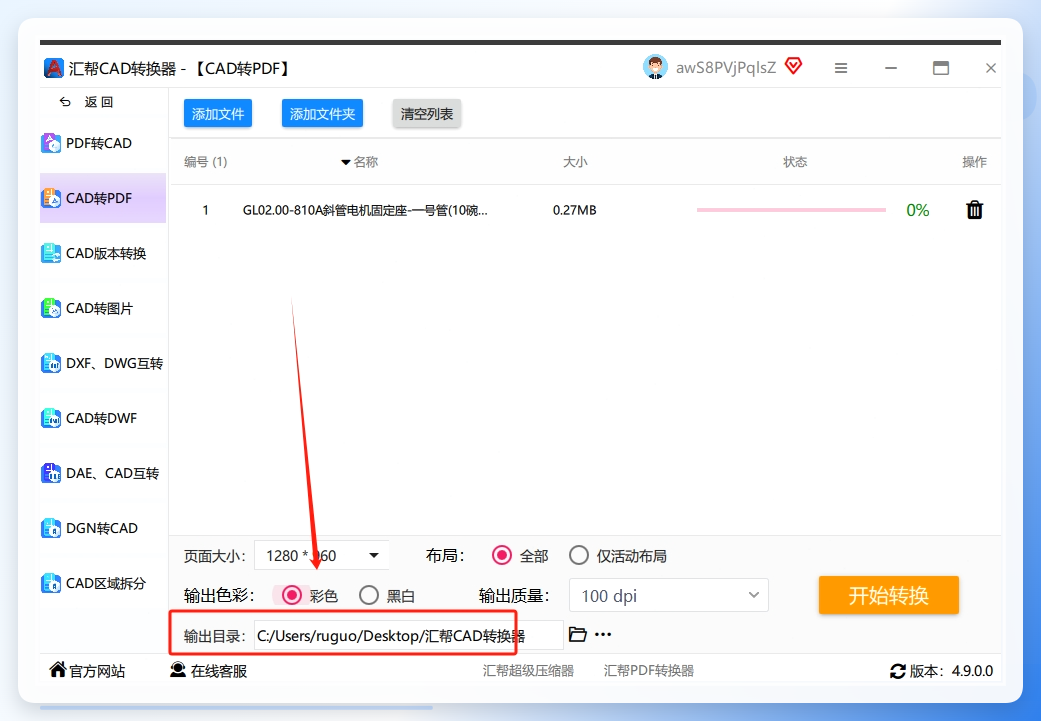Choose the DXF、DWG互转 menu item

[x=103, y=363]
